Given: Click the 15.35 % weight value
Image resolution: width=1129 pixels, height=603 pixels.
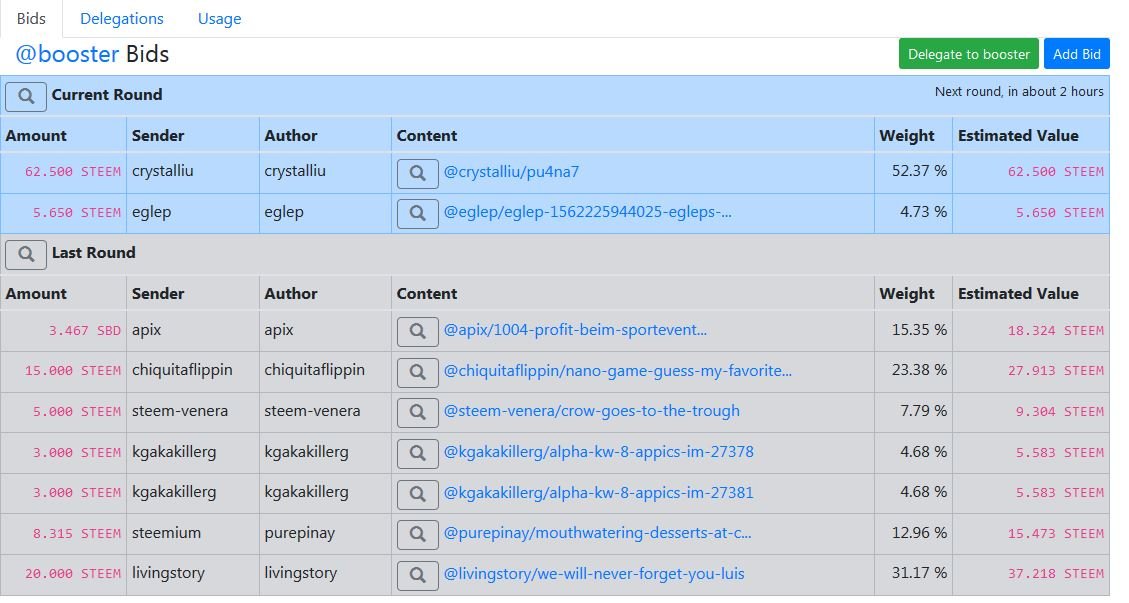Looking at the screenshot, I should [919, 329].
